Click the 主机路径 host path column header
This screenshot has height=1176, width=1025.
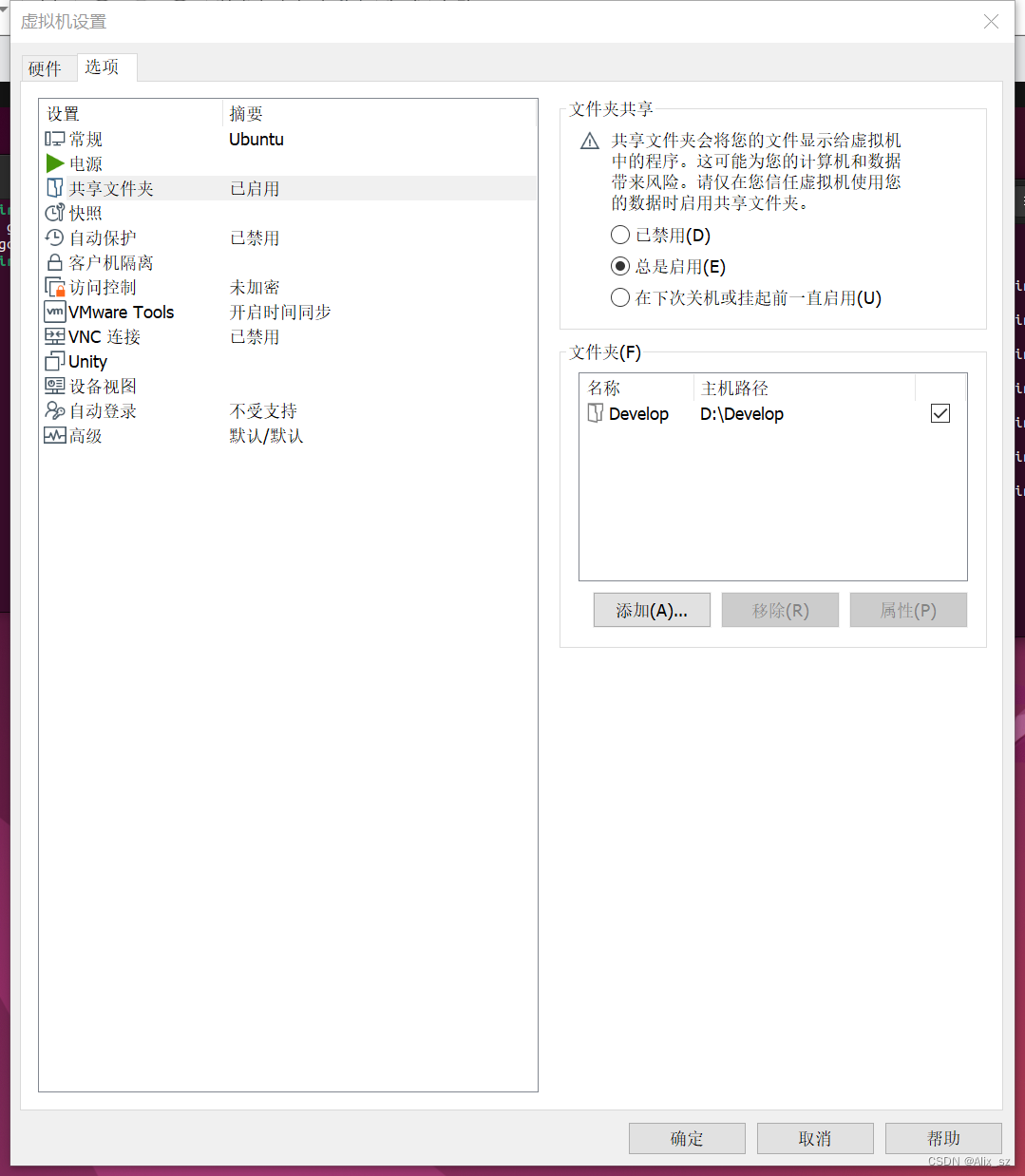pyautogui.click(x=804, y=388)
